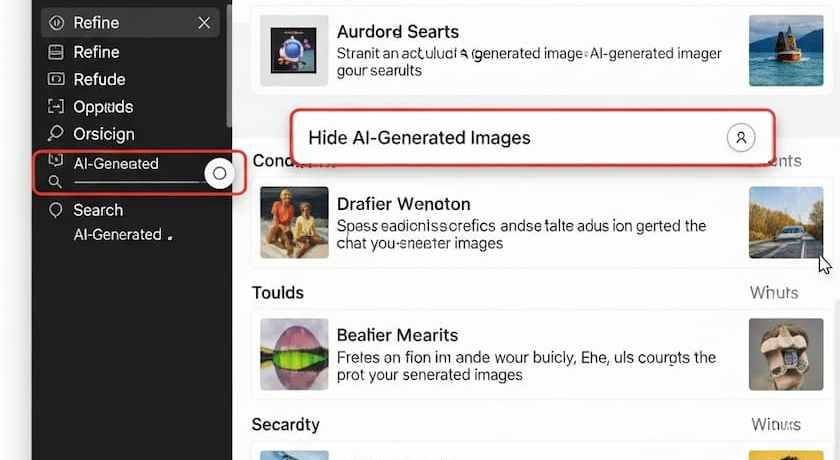
Task: Toggle the AI-Generated circular switch knob
Action: (219, 174)
